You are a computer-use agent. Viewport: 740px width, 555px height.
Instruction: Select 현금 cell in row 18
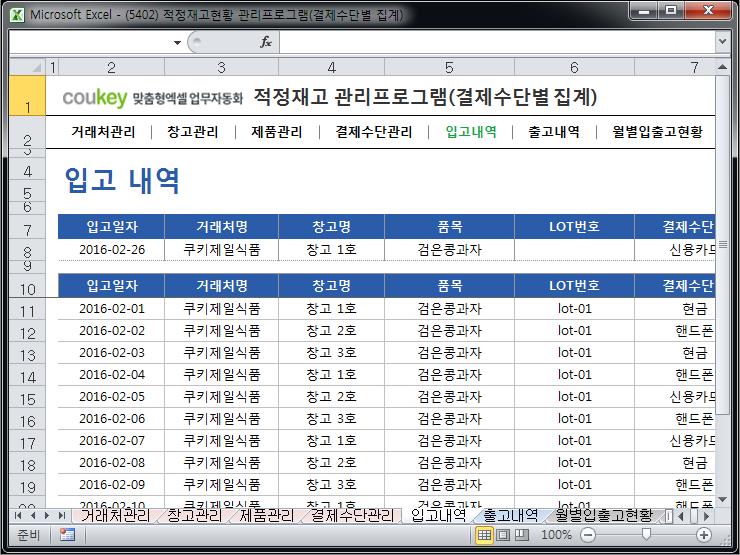point(675,462)
